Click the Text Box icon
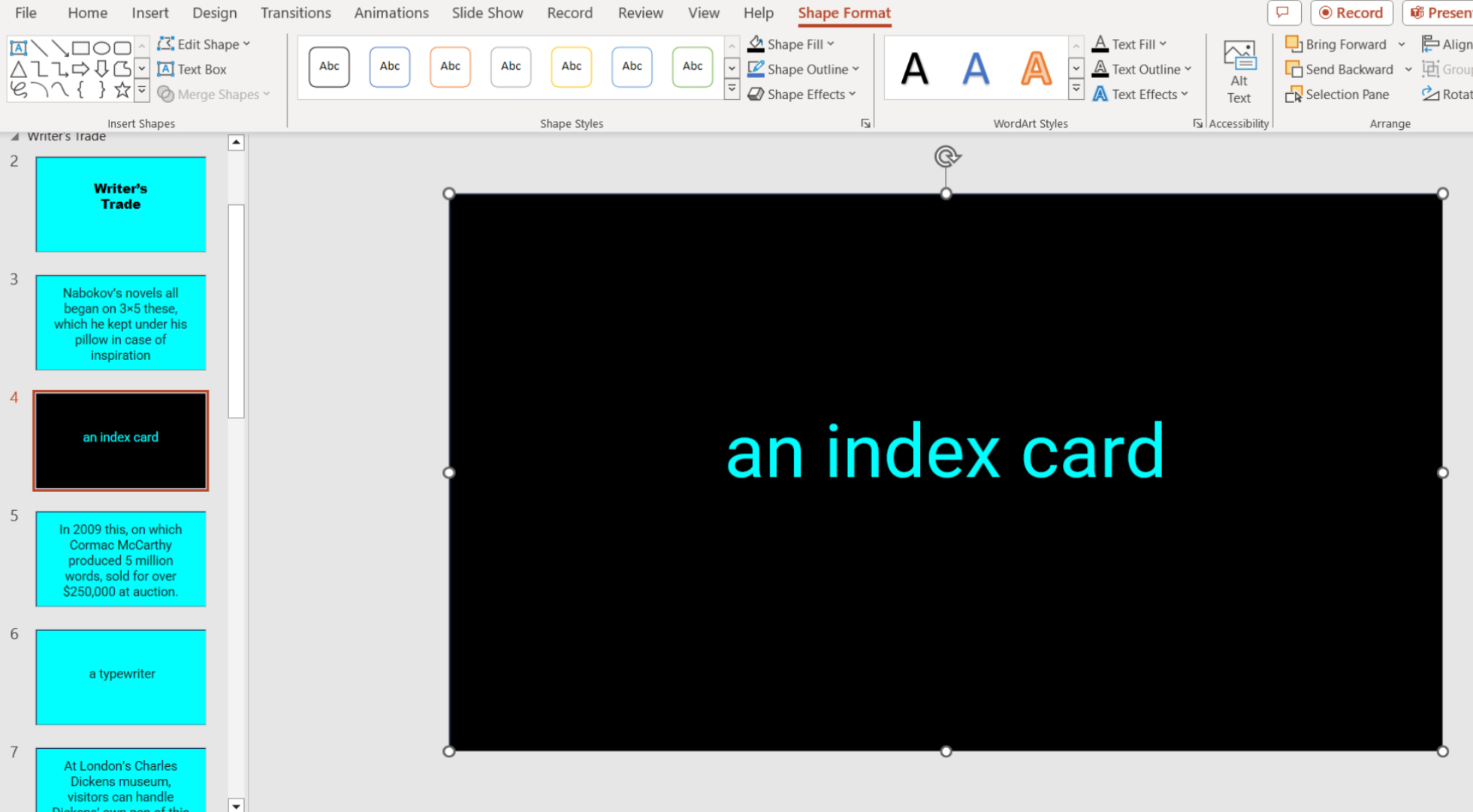This screenshot has height=812, width=1473. (x=165, y=69)
